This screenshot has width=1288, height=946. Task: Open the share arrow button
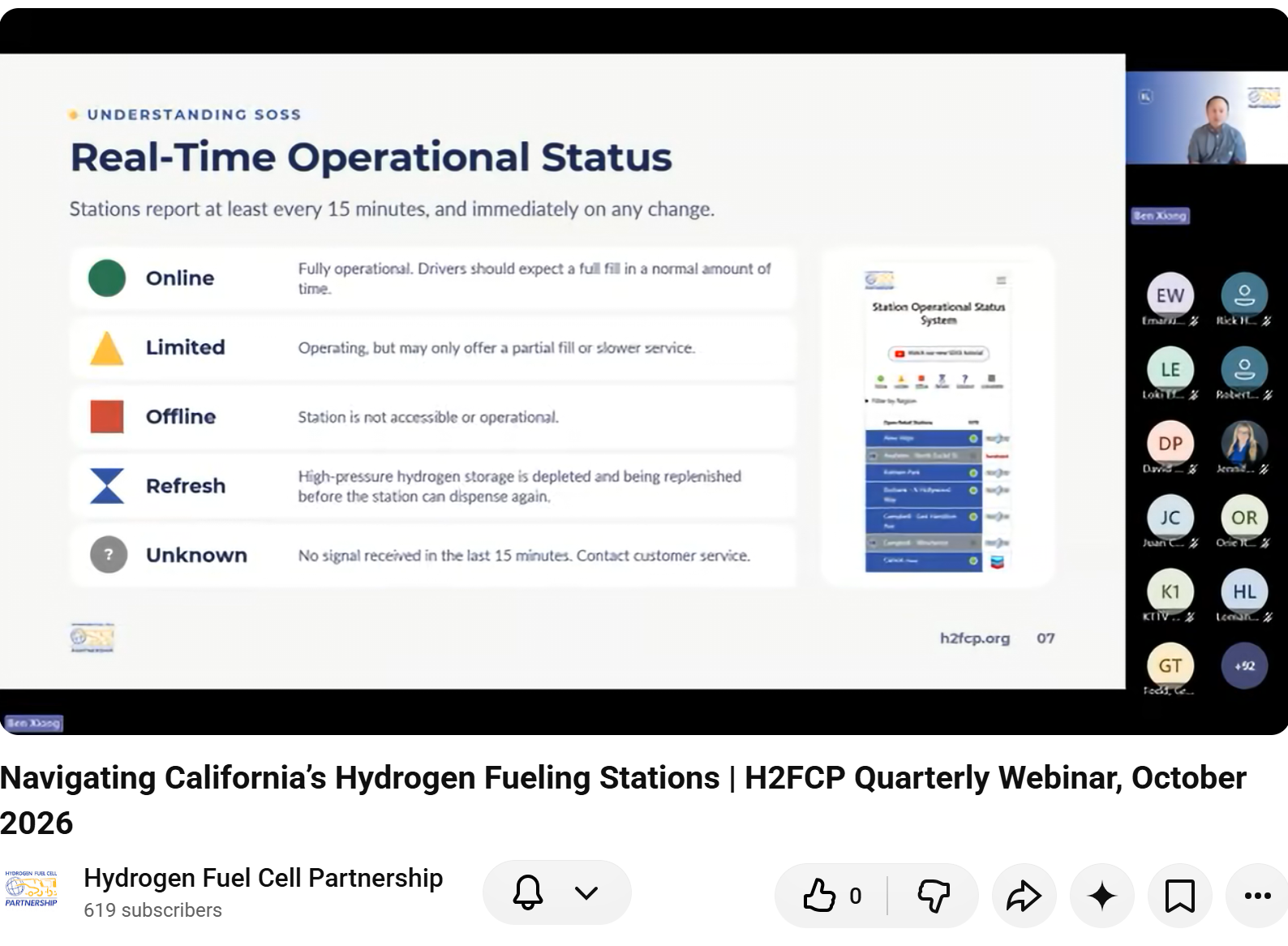1024,896
